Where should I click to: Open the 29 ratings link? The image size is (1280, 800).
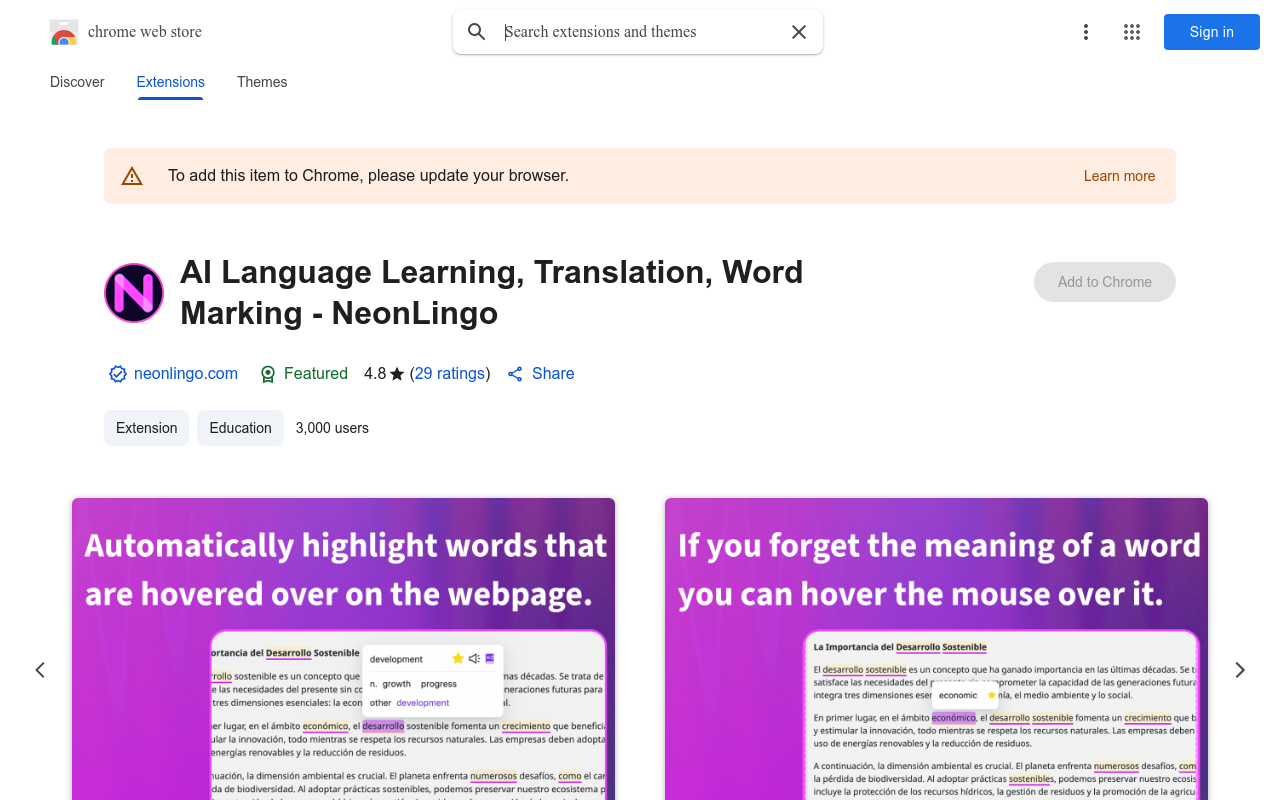point(449,373)
